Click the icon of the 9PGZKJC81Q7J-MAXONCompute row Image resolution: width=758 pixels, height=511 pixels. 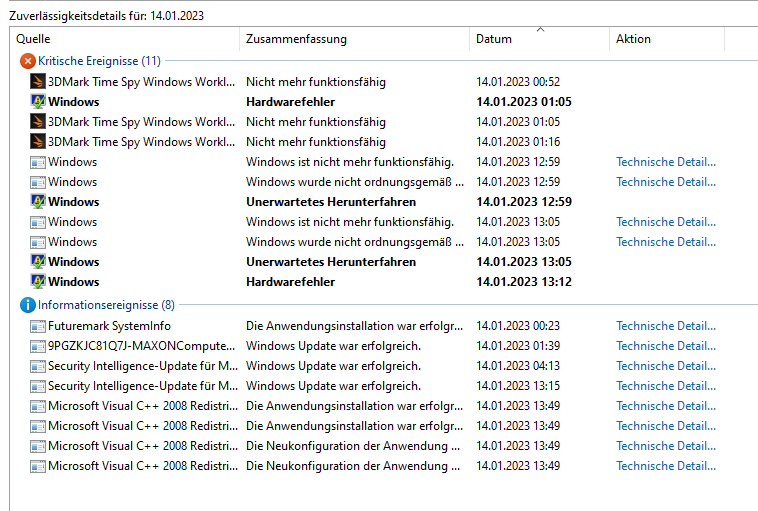pos(38,346)
